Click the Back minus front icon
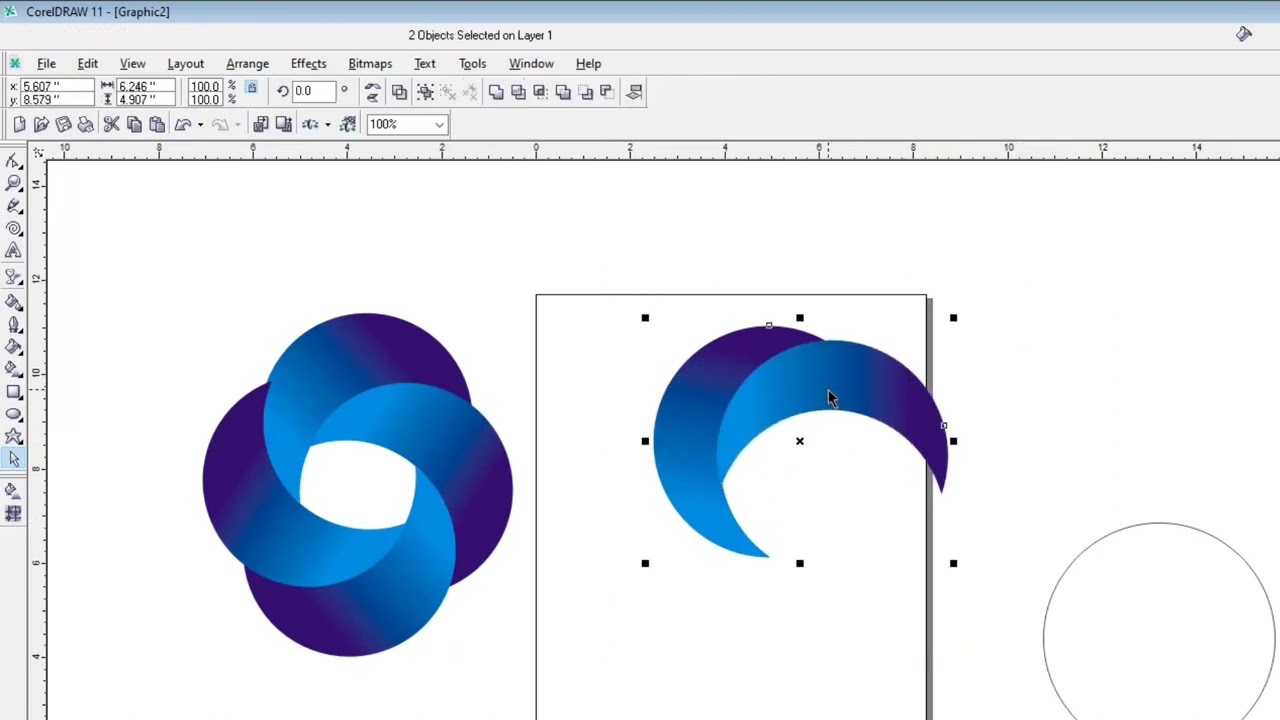 [607, 92]
